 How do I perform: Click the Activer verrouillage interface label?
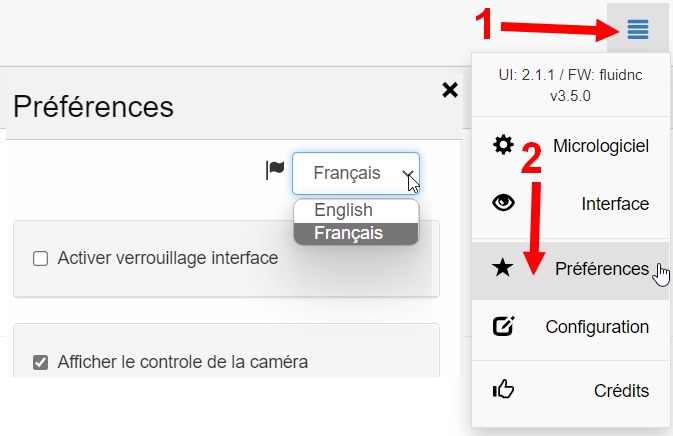[x=168, y=258]
